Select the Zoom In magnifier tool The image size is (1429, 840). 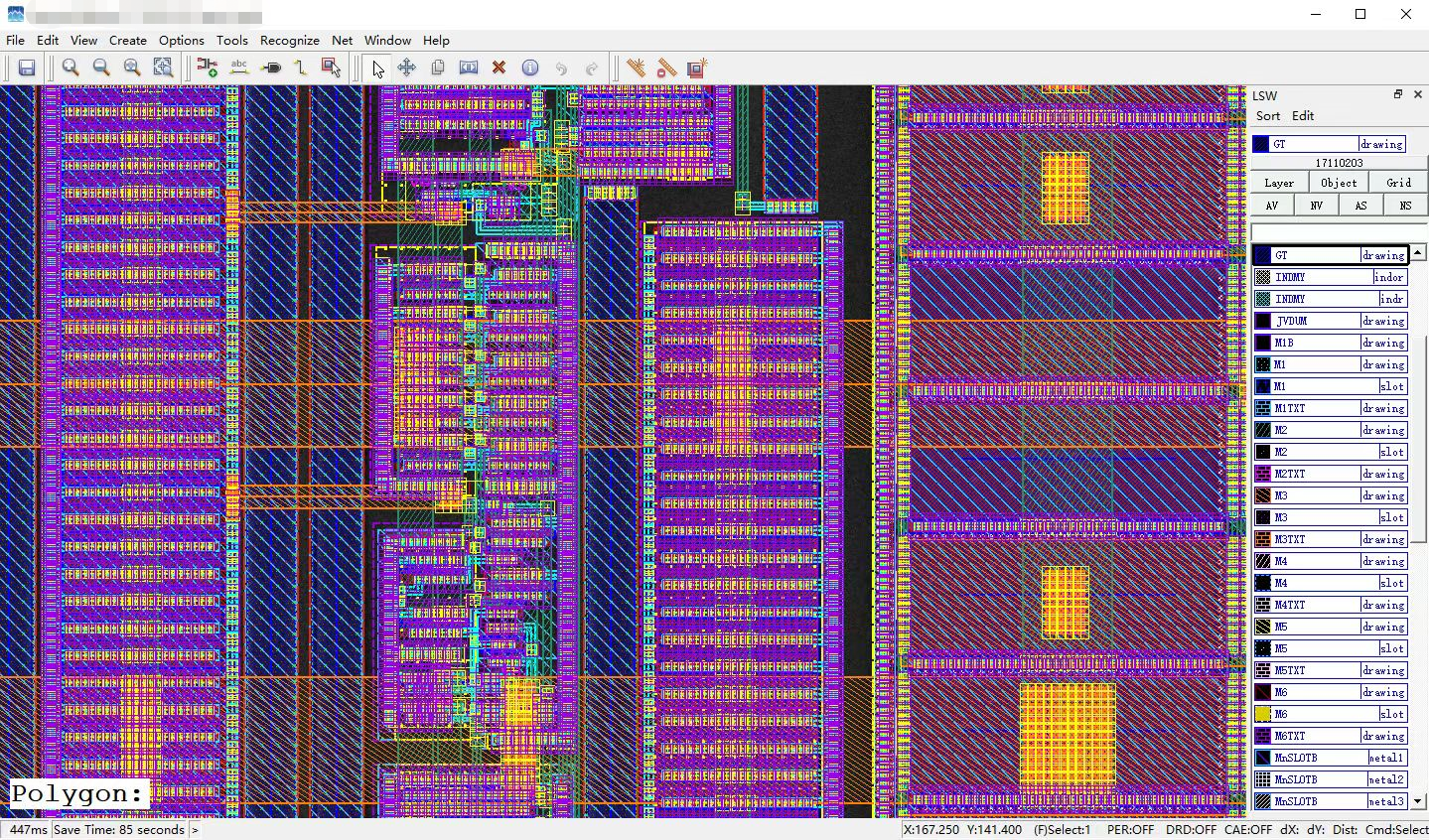point(71,68)
